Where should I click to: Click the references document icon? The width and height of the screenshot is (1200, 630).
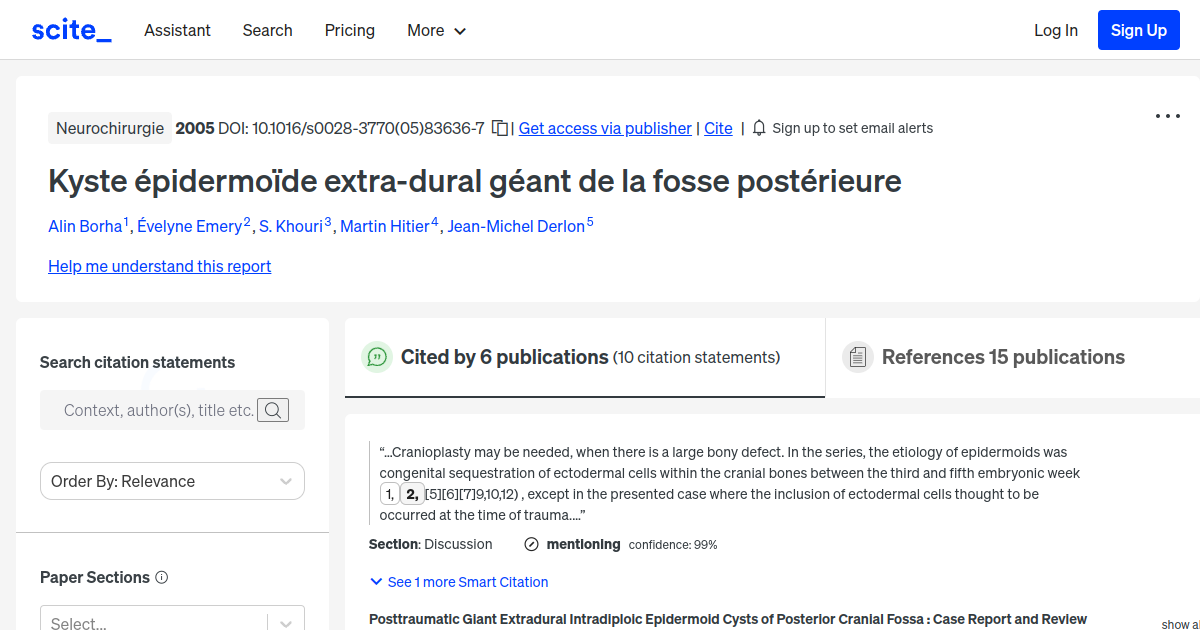(858, 356)
